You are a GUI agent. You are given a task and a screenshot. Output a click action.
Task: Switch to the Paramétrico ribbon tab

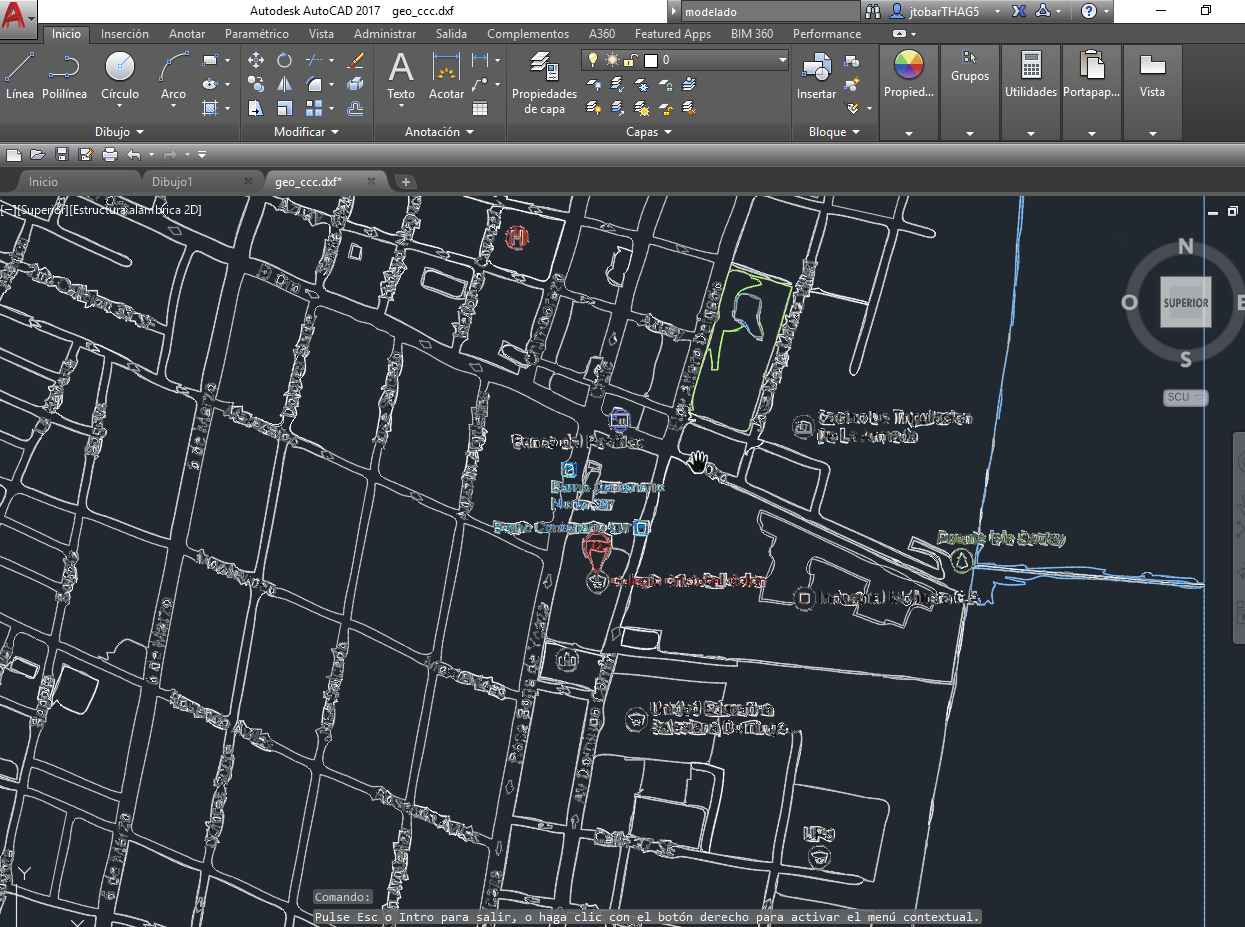257,34
